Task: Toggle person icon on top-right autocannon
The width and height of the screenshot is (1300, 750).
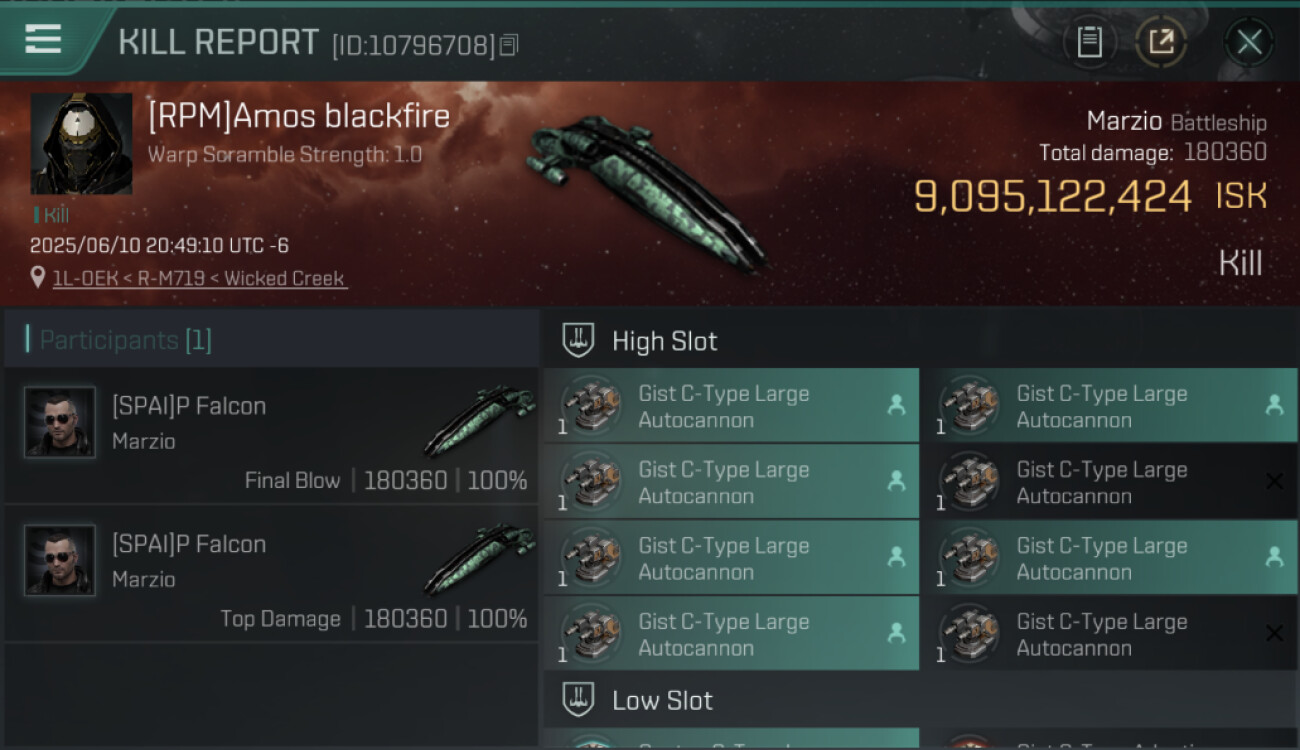Action: tap(1274, 405)
